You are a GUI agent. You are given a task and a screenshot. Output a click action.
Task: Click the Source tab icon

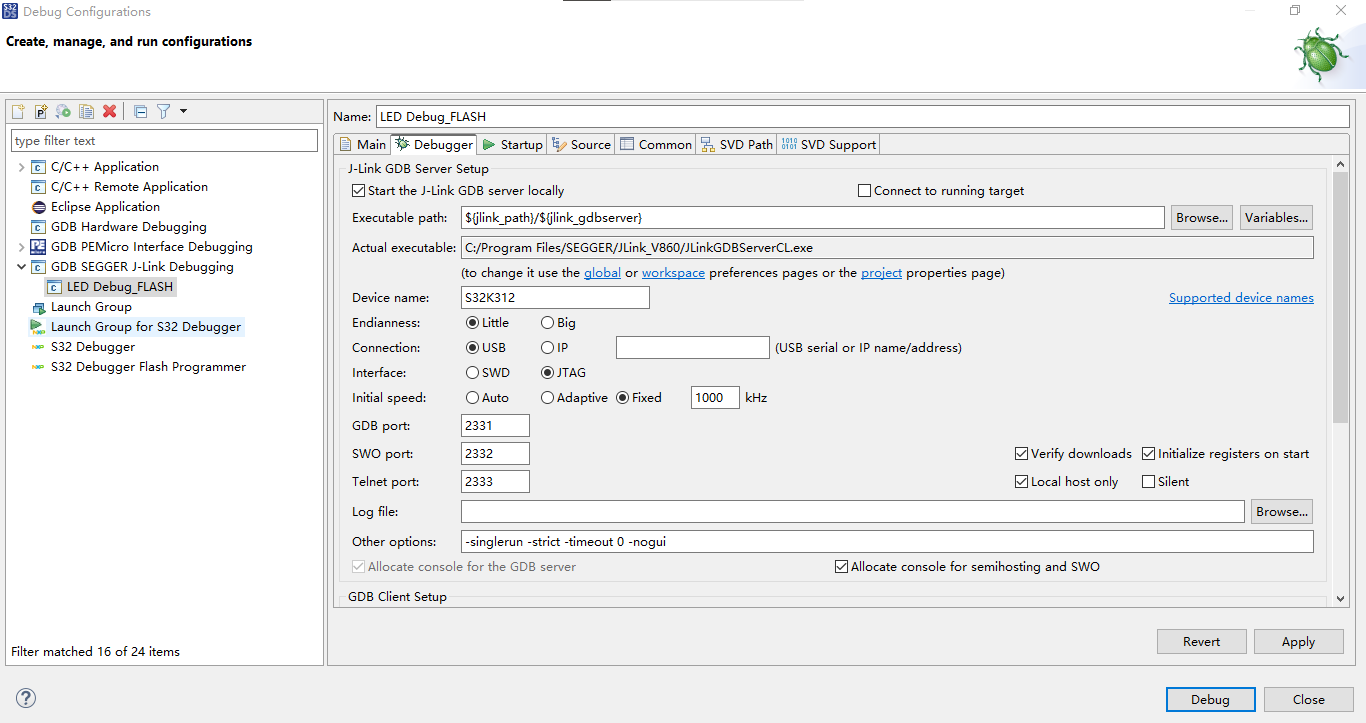pyautogui.click(x=560, y=145)
